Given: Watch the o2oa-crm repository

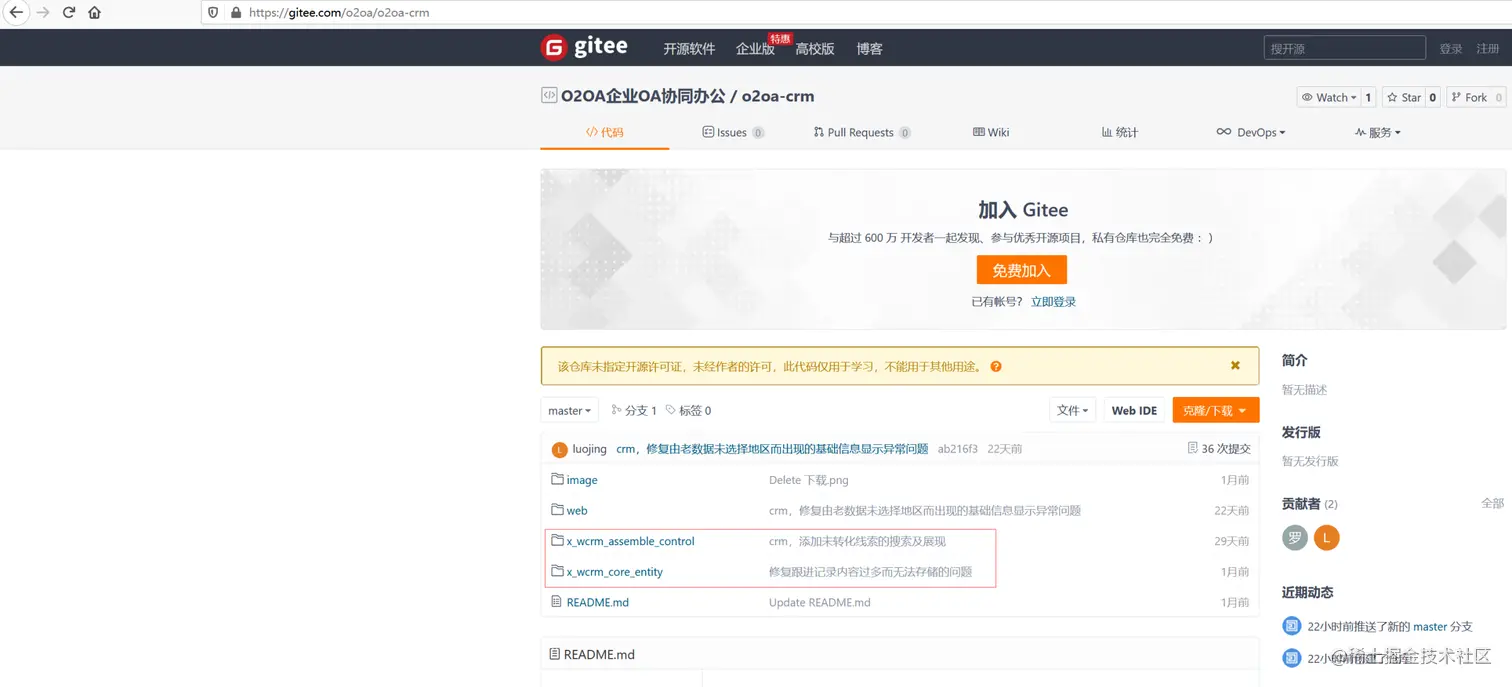Looking at the screenshot, I should click(x=1330, y=97).
